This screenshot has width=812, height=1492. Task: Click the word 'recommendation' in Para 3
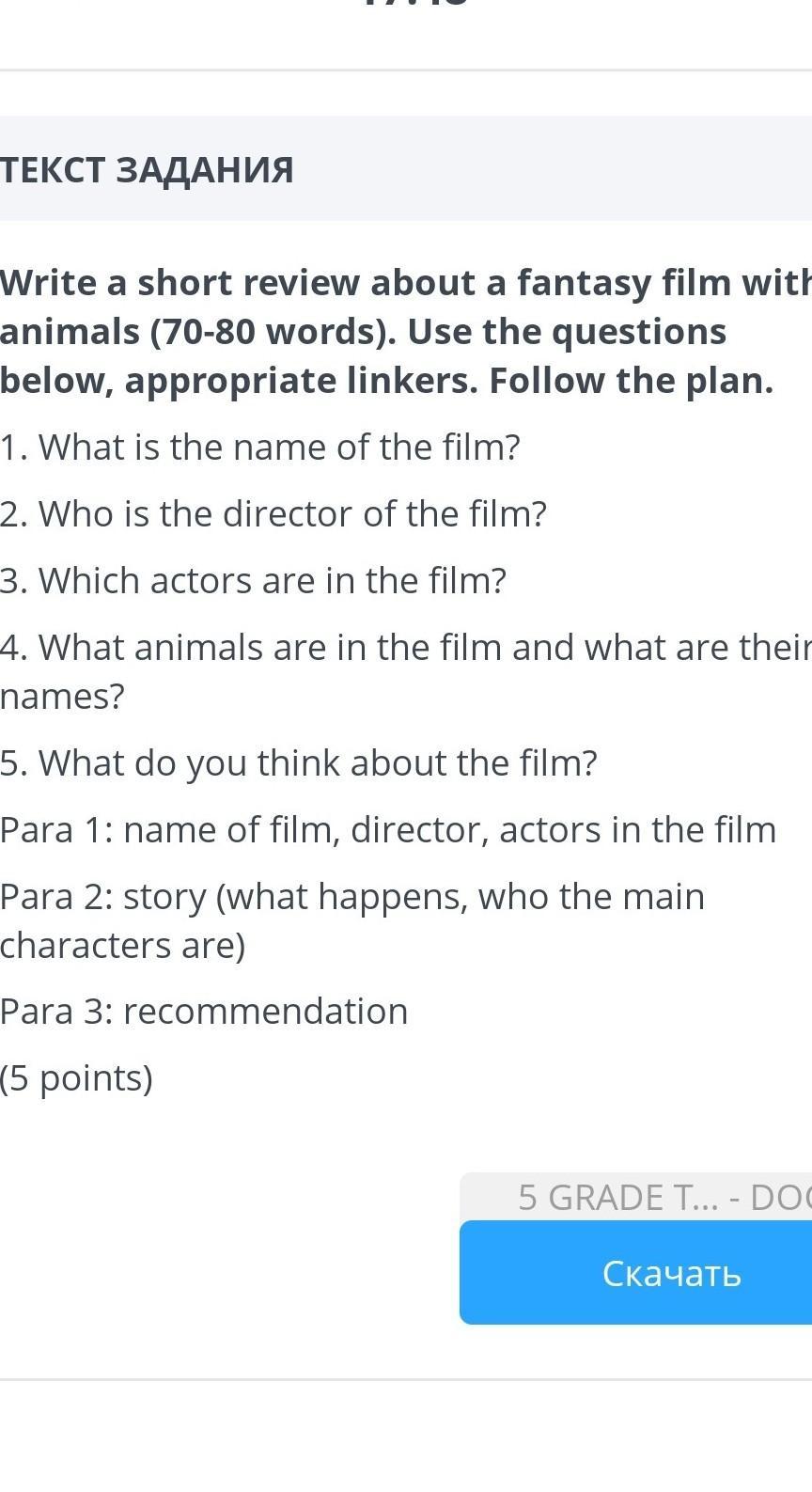coord(266,1012)
